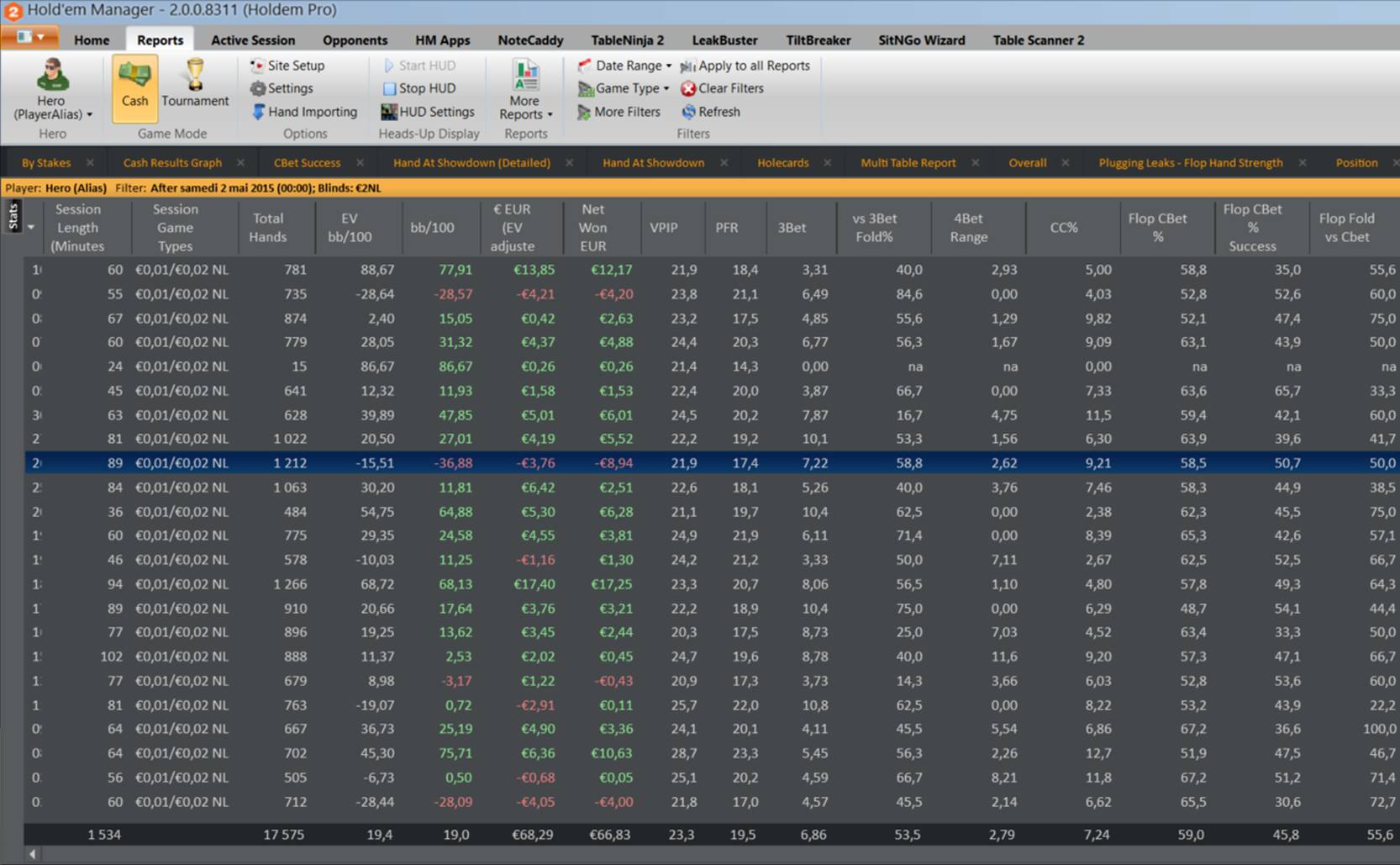Open the HM Apps tab

443,40
